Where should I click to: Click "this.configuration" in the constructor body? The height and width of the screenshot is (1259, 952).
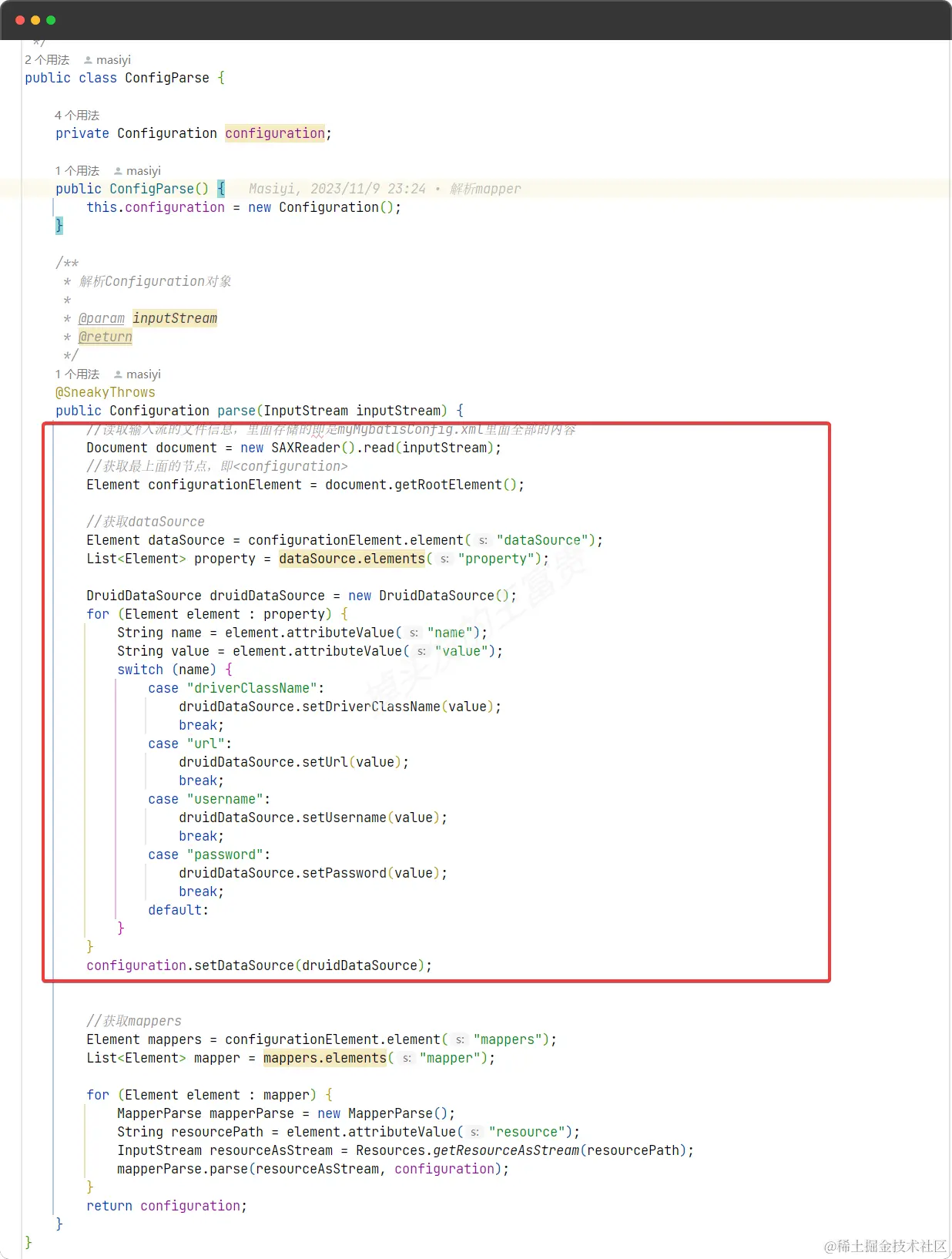[x=156, y=207]
